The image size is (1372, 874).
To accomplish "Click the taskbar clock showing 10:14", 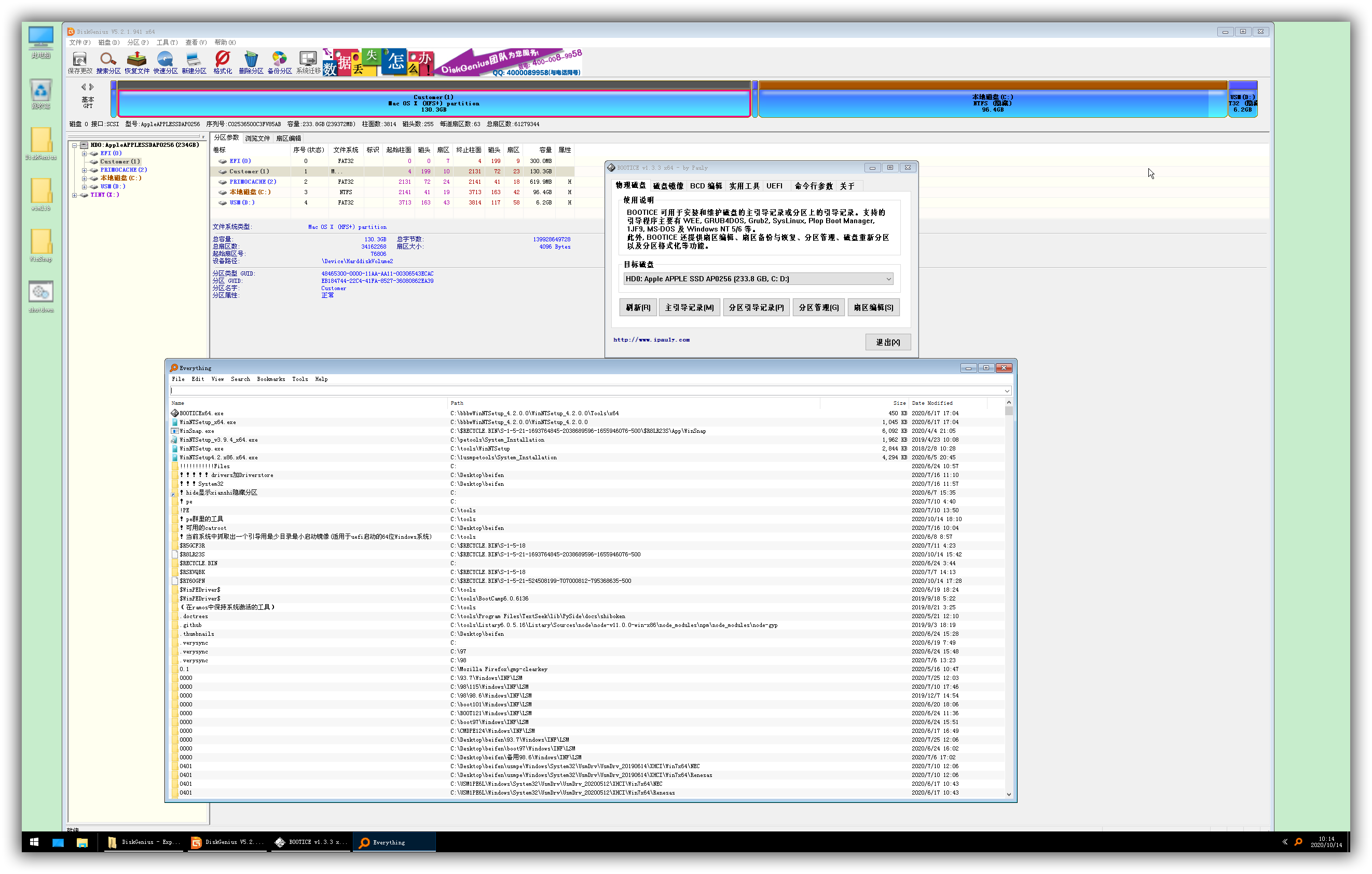I will coord(1326,841).
